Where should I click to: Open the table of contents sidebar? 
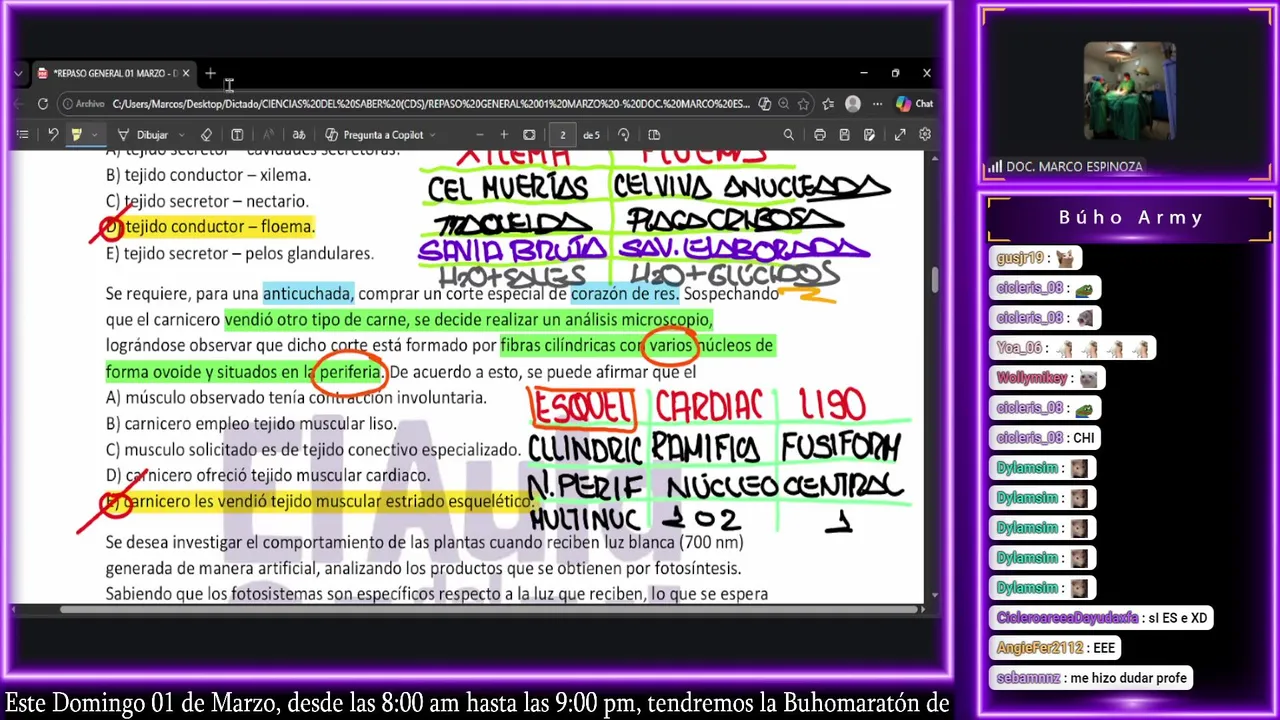click(x=22, y=135)
